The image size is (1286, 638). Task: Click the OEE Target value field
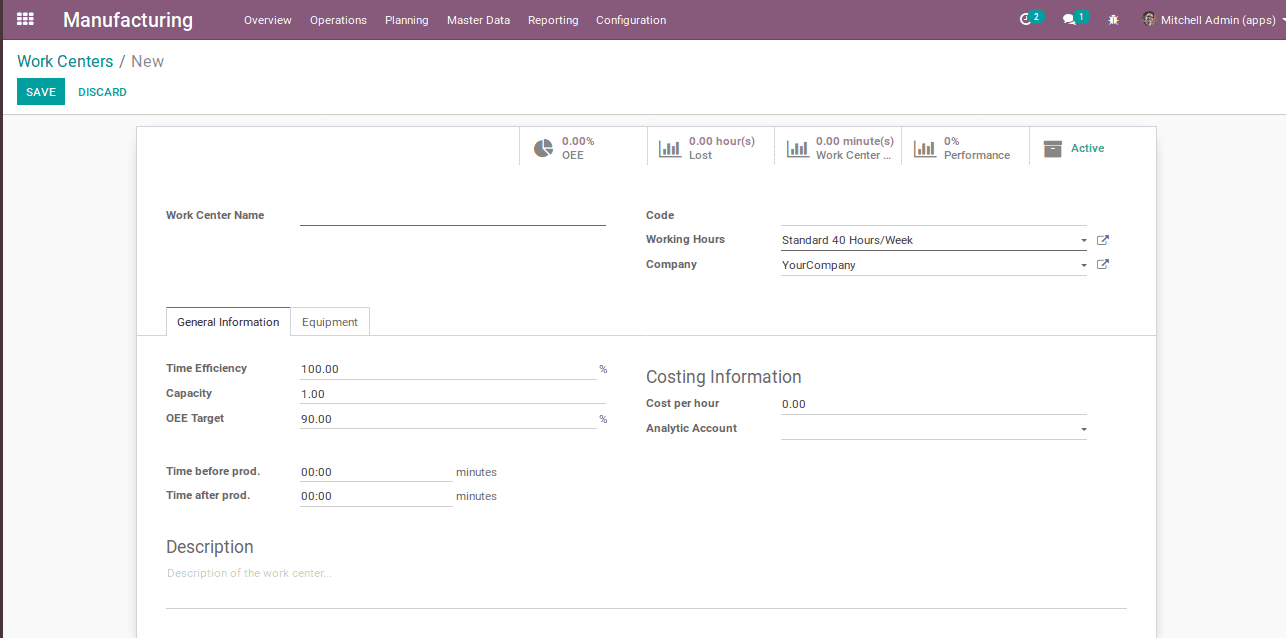(x=448, y=419)
